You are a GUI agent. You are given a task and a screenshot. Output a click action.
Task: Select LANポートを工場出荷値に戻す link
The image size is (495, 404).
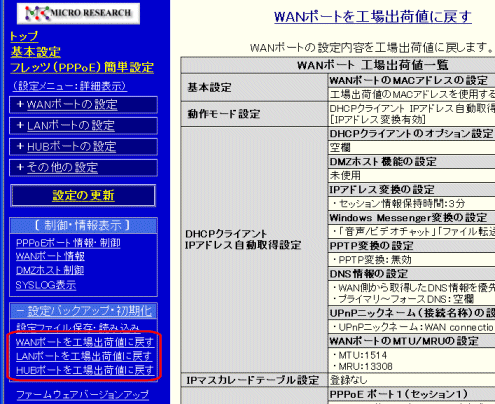pos(84,356)
